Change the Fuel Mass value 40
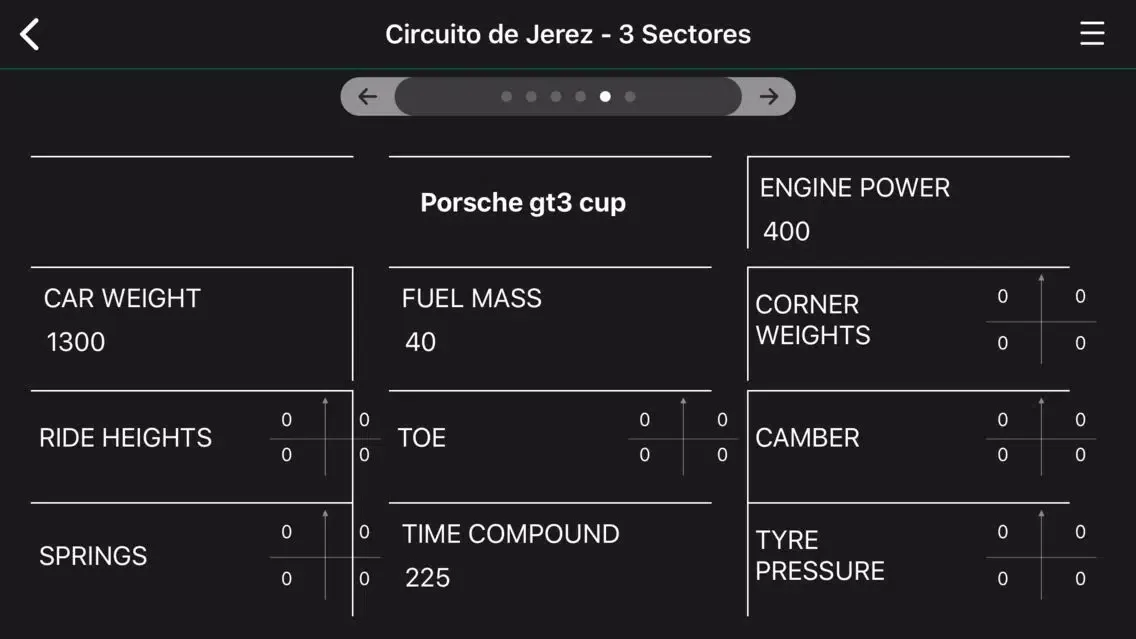This screenshot has width=1136, height=639. tap(421, 342)
